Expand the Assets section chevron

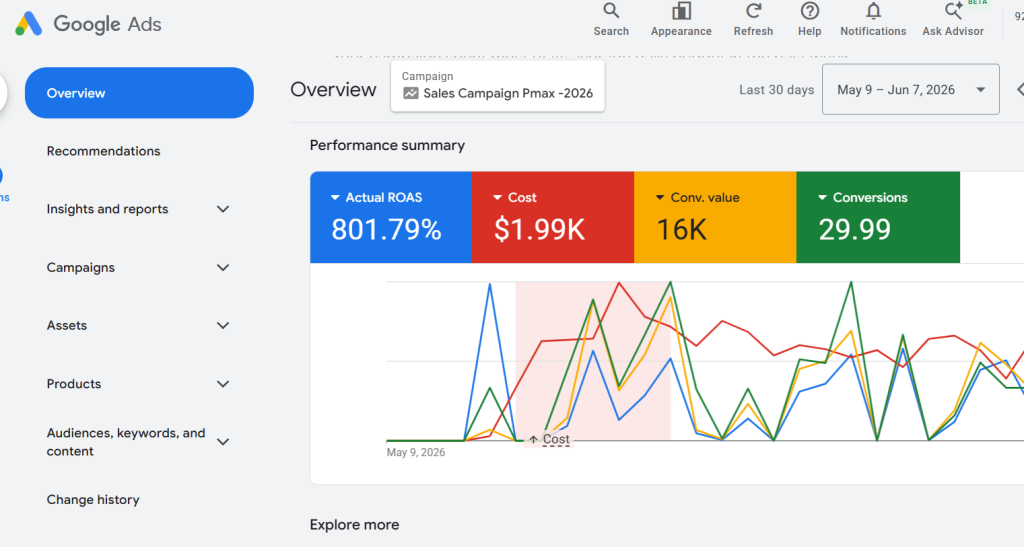[223, 325]
